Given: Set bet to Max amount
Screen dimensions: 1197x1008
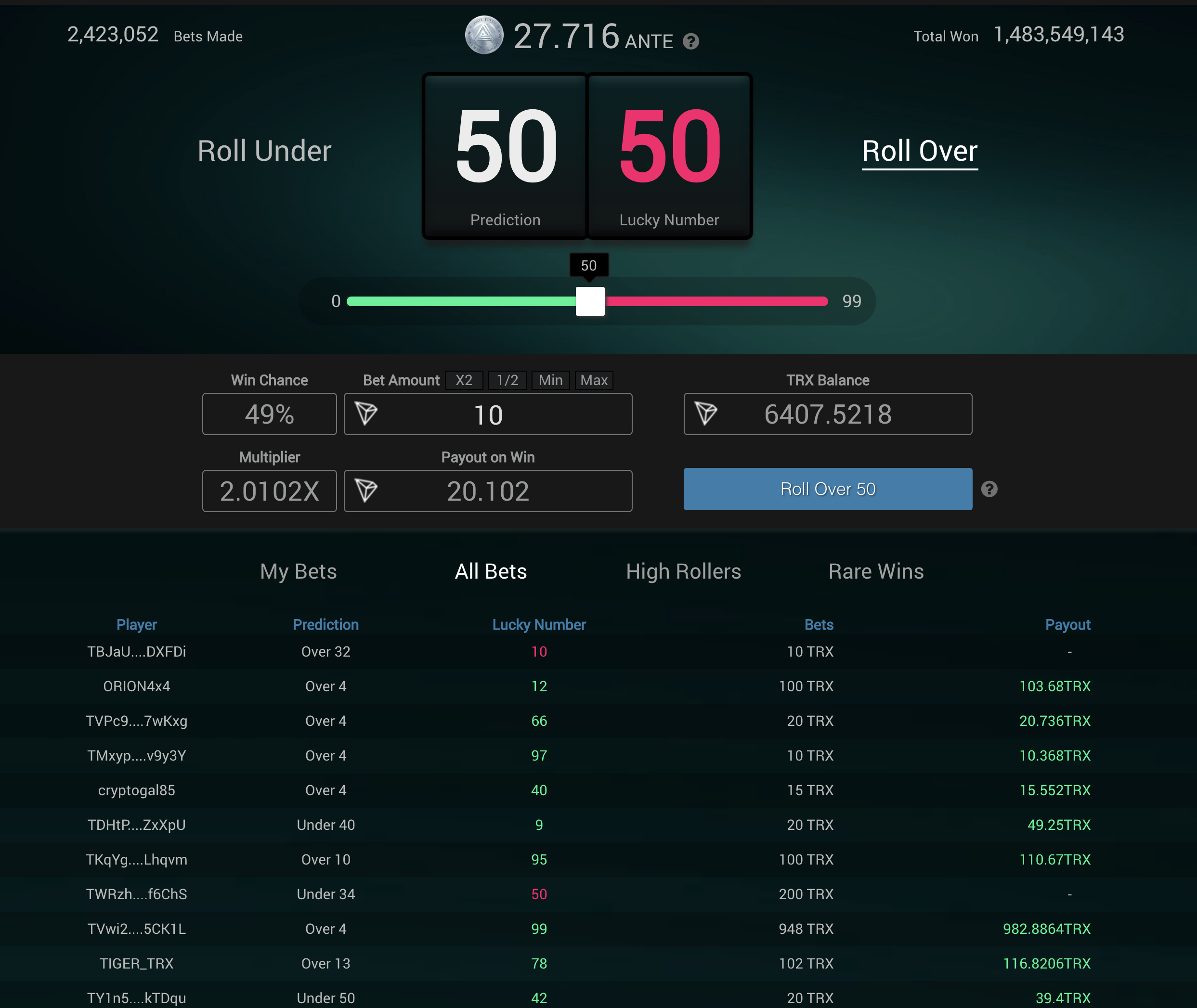Looking at the screenshot, I should [593, 380].
